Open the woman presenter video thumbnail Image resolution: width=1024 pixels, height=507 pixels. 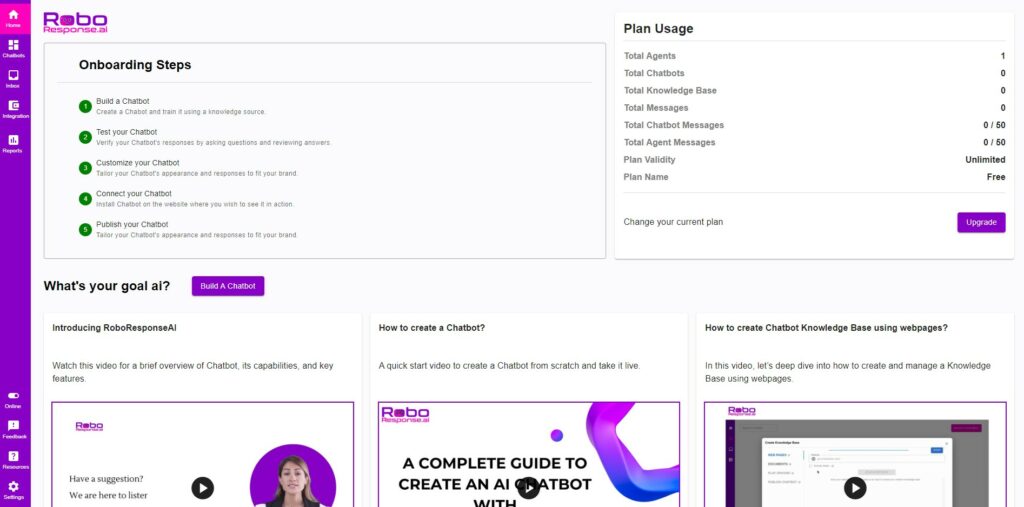[202, 455]
